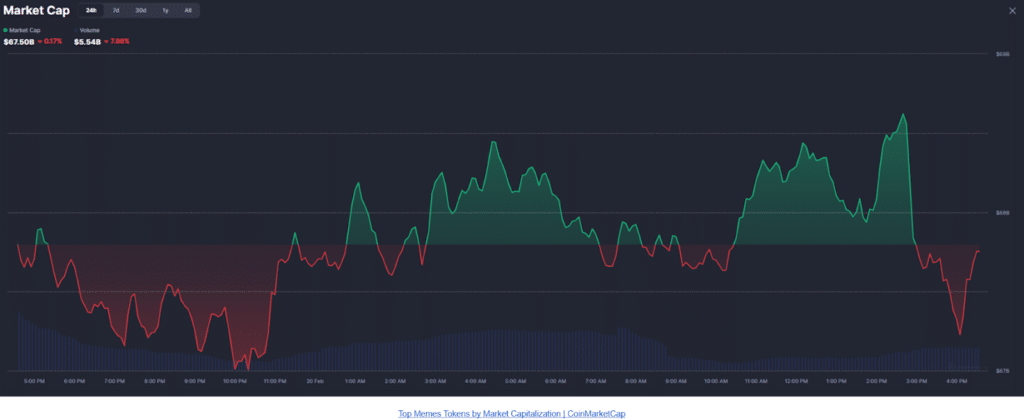The image size is (1024, 420).
Task: Click the 20 Feb date marker
Action: pyautogui.click(x=314, y=381)
